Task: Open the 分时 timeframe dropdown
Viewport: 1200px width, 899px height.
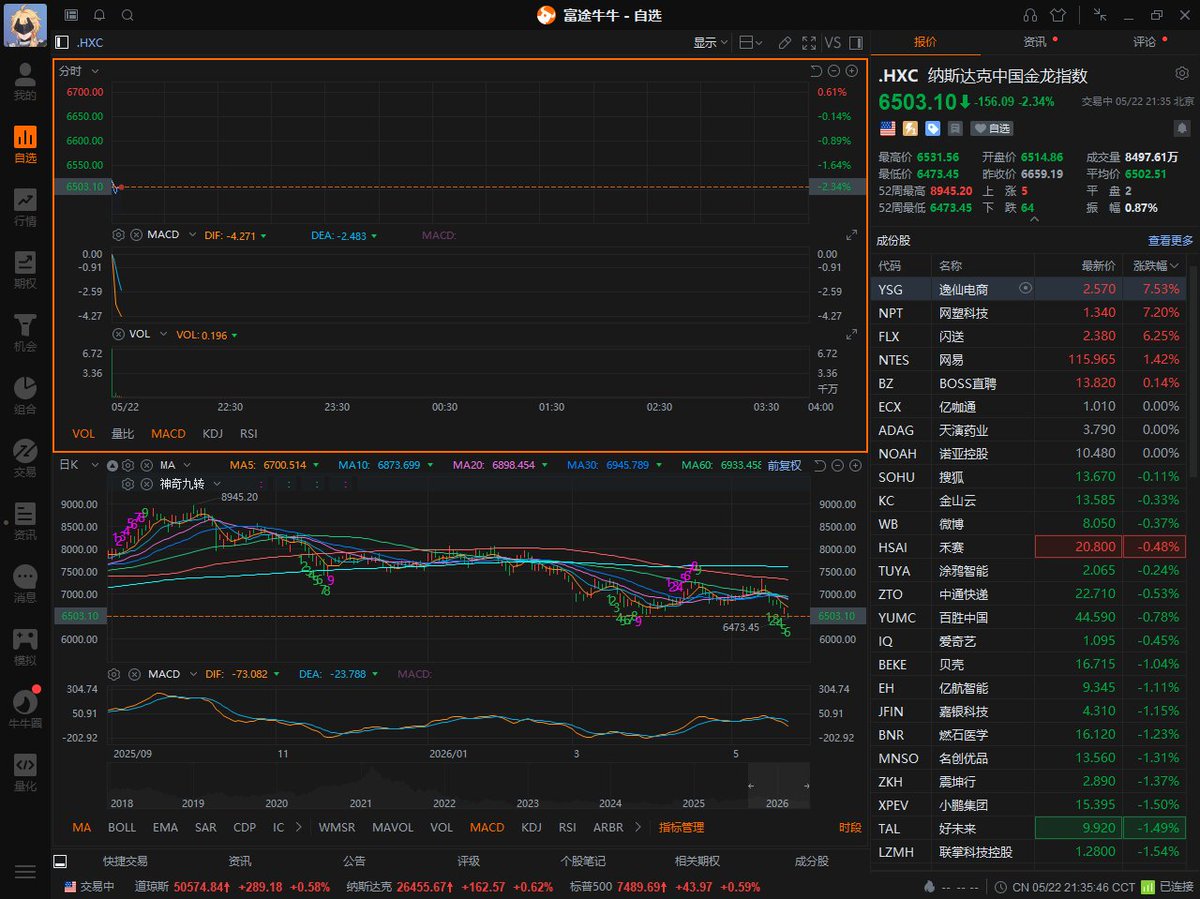Action: [78, 71]
